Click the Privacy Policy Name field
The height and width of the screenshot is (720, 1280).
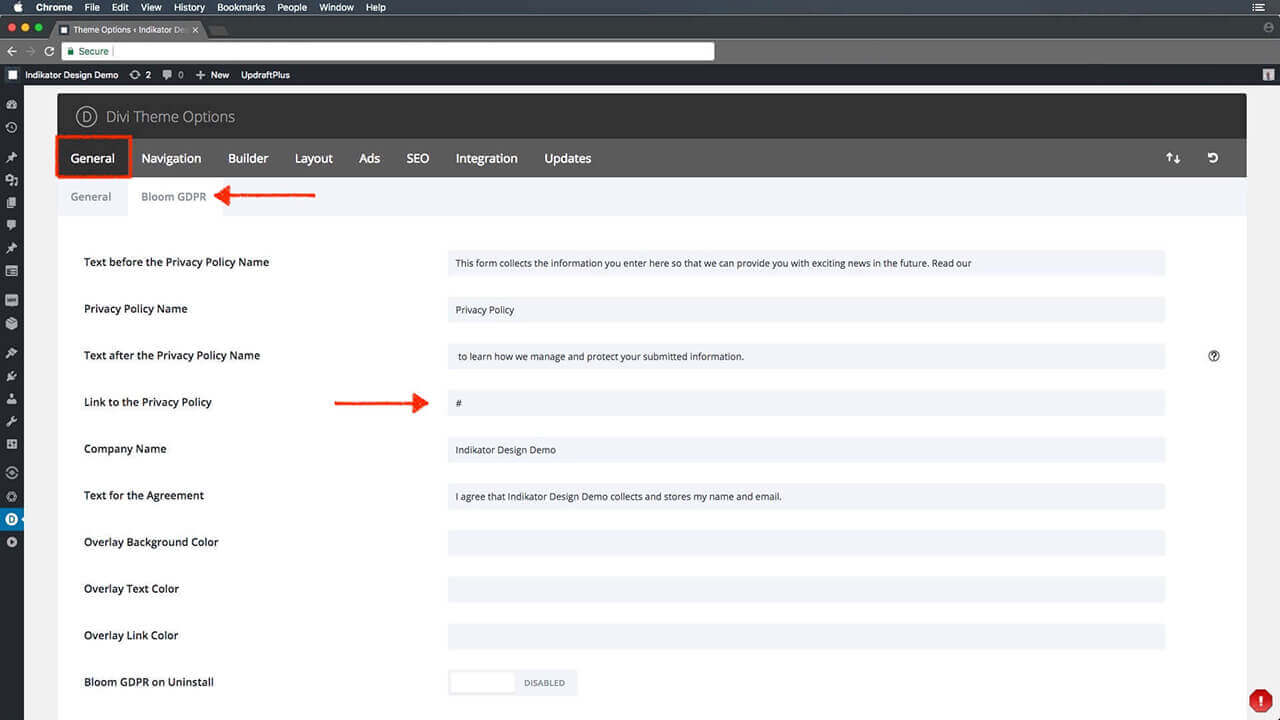click(x=807, y=310)
